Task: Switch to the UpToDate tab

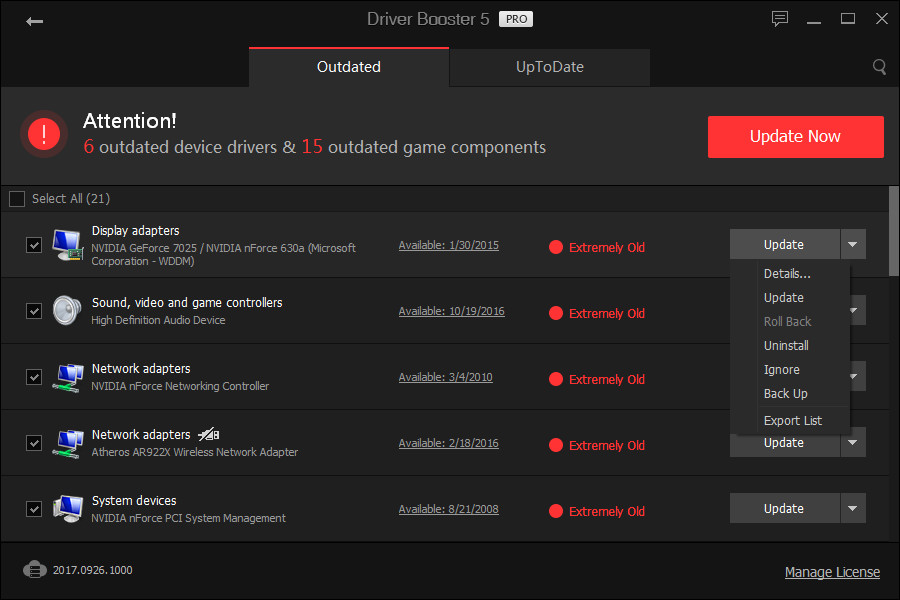Action: click(x=549, y=66)
